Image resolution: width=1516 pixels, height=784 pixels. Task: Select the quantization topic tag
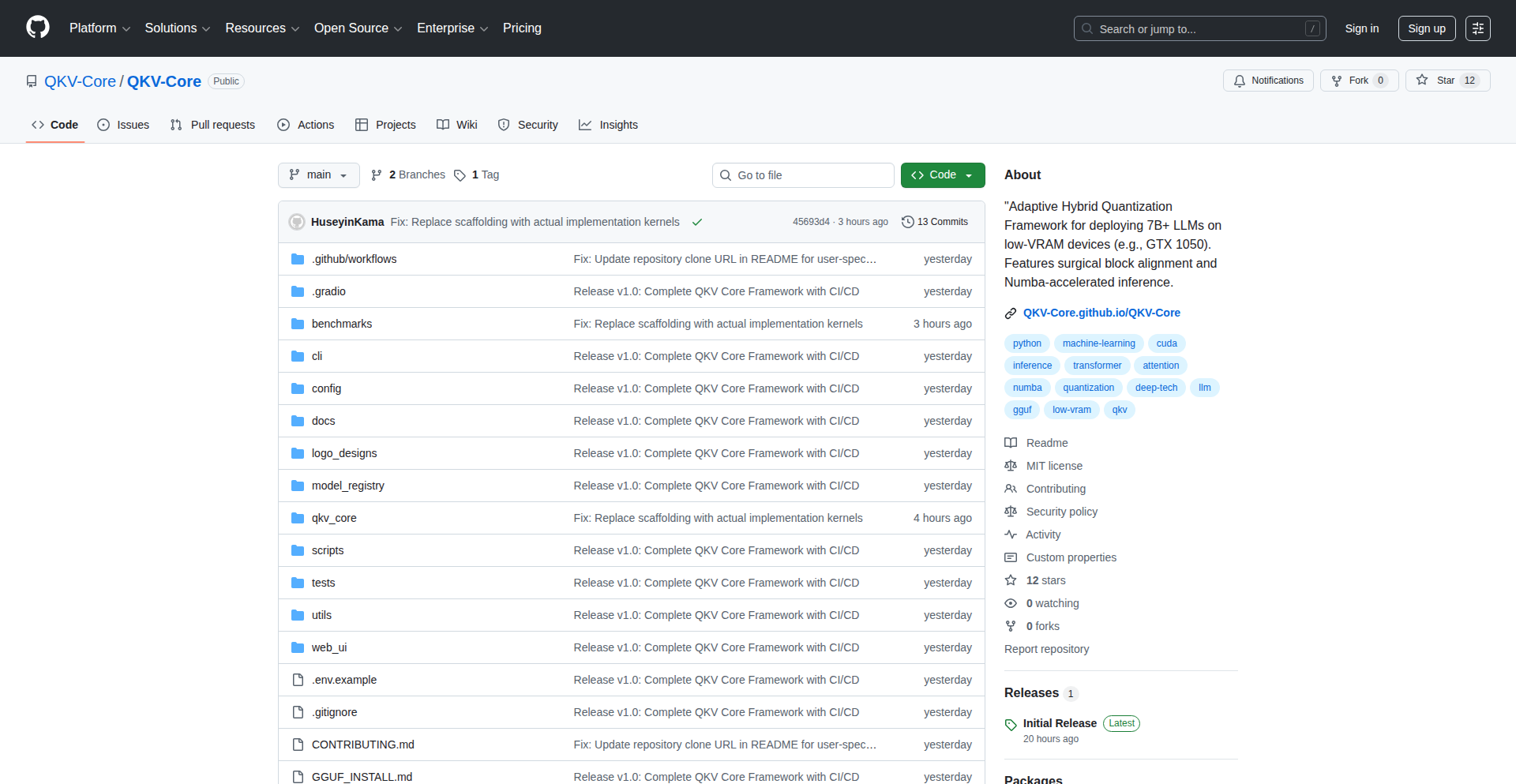click(1088, 388)
